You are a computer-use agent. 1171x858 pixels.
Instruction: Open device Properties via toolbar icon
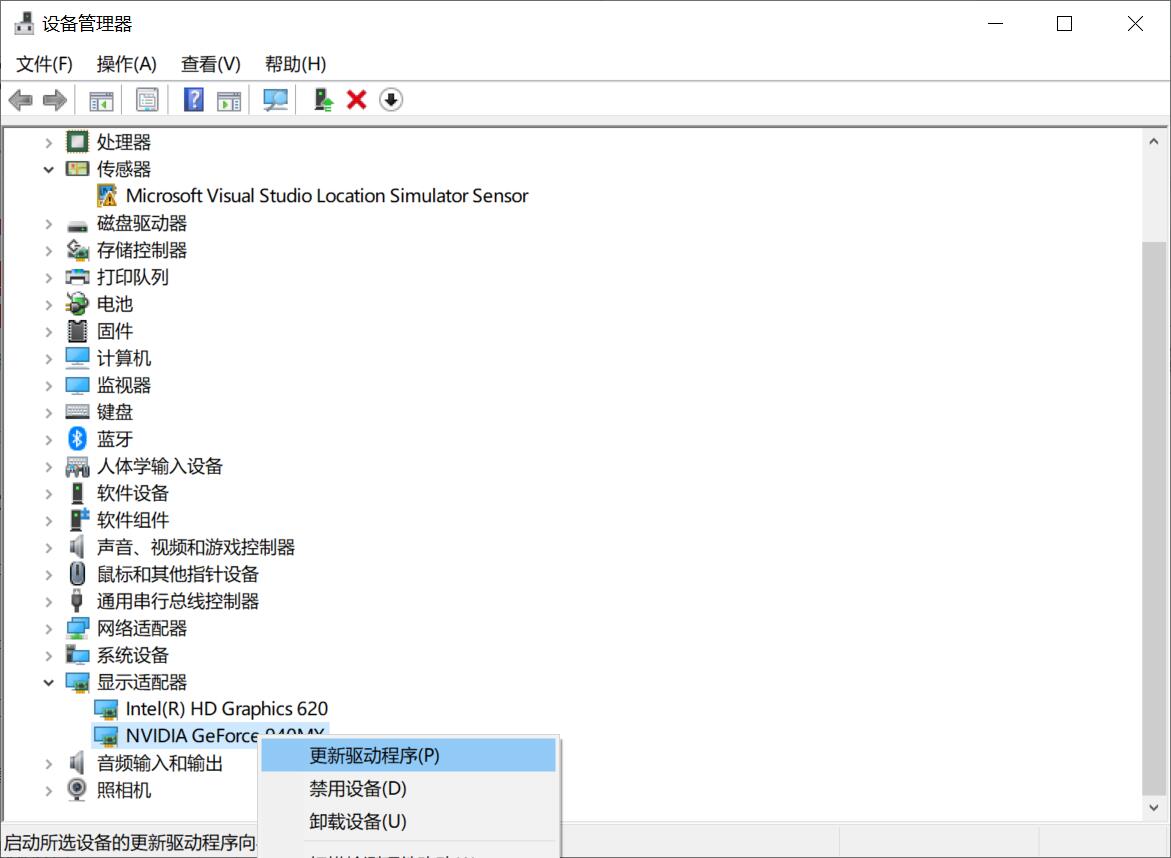click(146, 99)
